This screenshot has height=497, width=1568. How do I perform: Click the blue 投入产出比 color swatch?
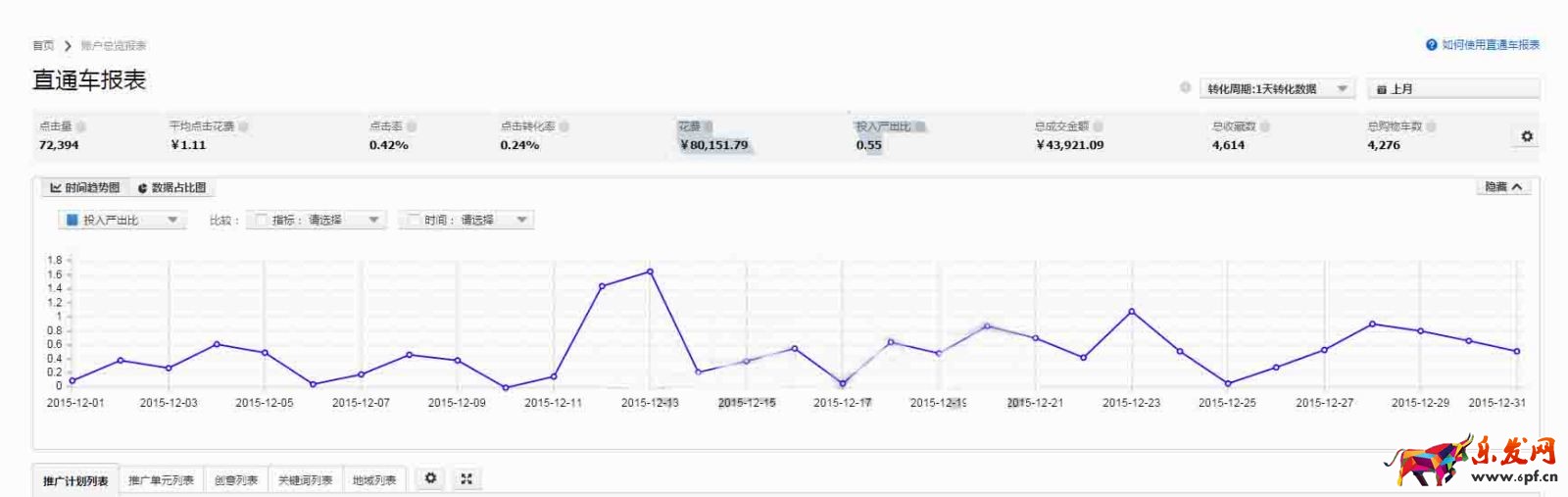[x=72, y=221]
